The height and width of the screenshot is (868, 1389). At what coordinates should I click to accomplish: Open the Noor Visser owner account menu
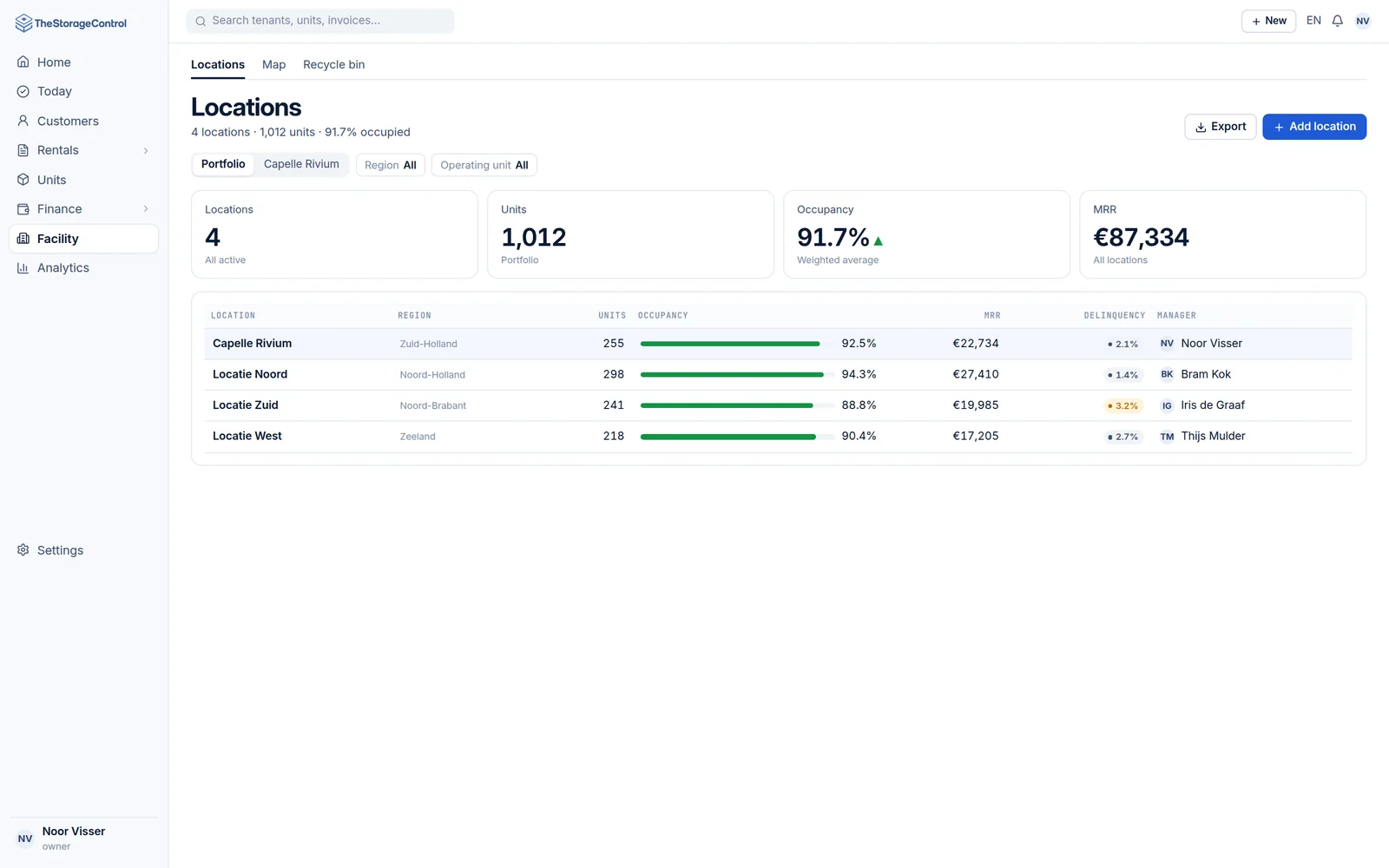pyautogui.click(x=83, y=838)
